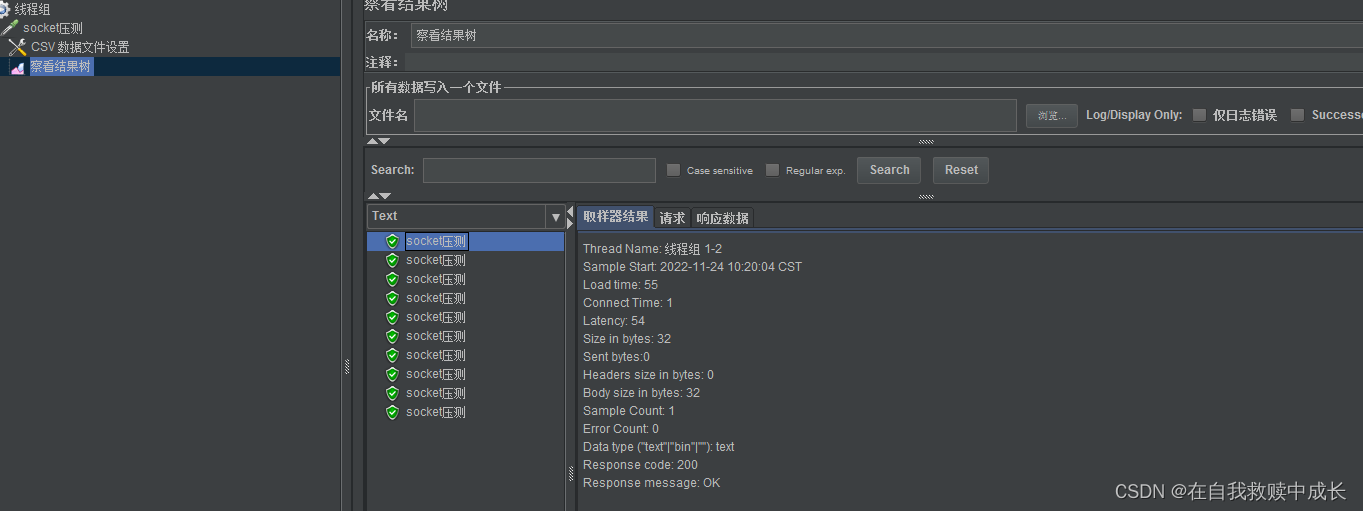
Task: Click the Search button
Action: (x=889, y=170)
